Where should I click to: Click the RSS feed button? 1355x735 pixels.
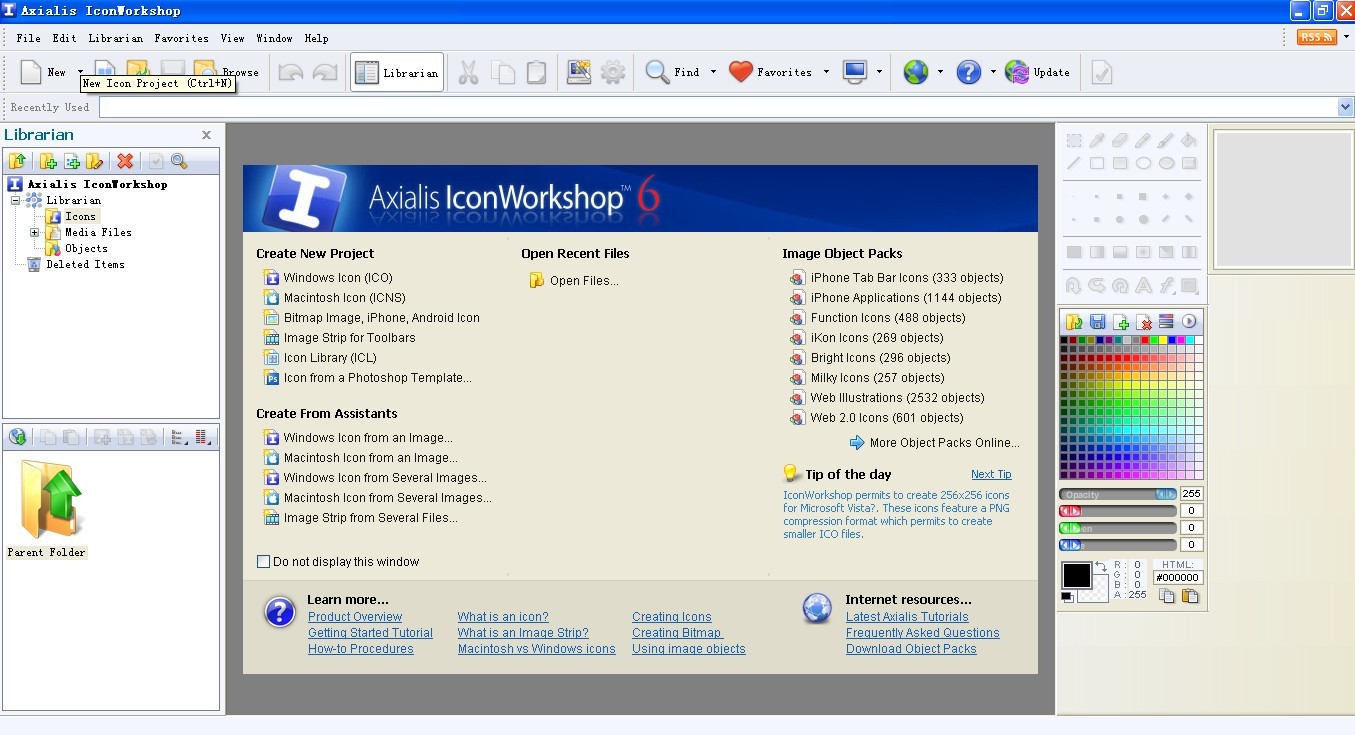1316,37
